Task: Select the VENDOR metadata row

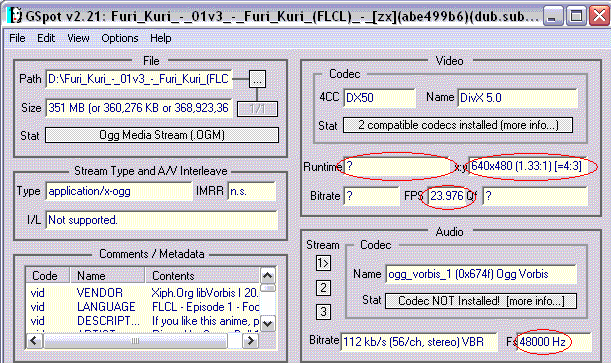Action: tap(143, 293)
